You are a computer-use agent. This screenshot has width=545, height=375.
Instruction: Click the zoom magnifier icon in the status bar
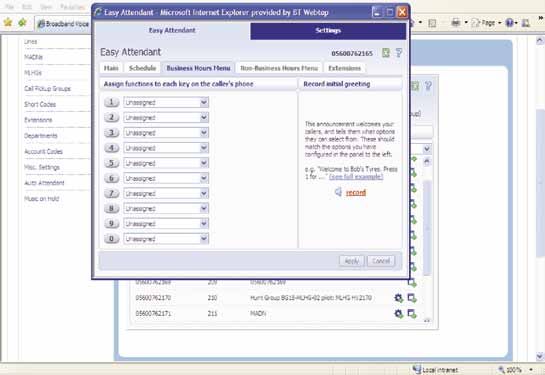click(502, 370)
